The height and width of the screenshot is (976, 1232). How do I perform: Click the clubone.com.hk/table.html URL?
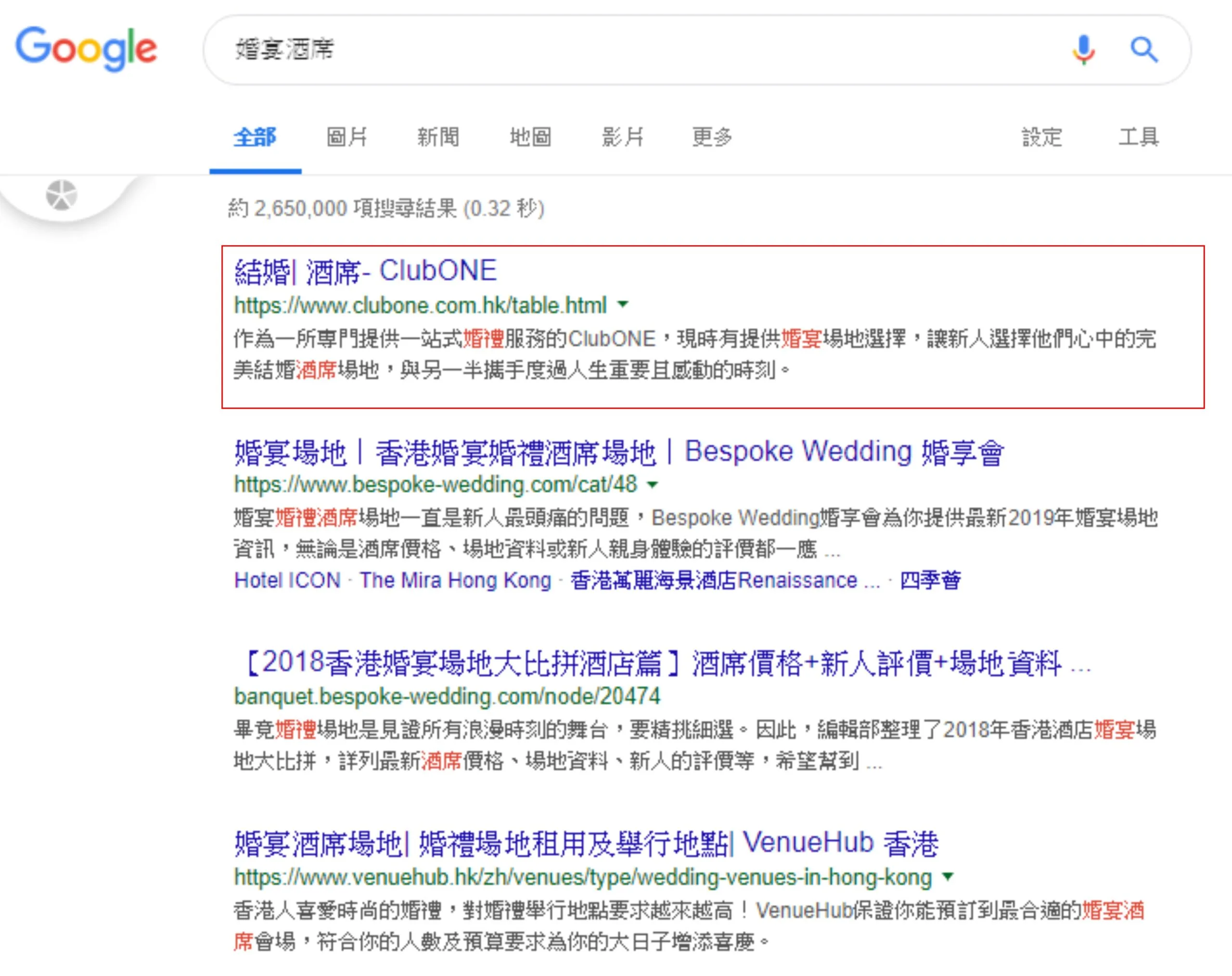coord(421,305)
